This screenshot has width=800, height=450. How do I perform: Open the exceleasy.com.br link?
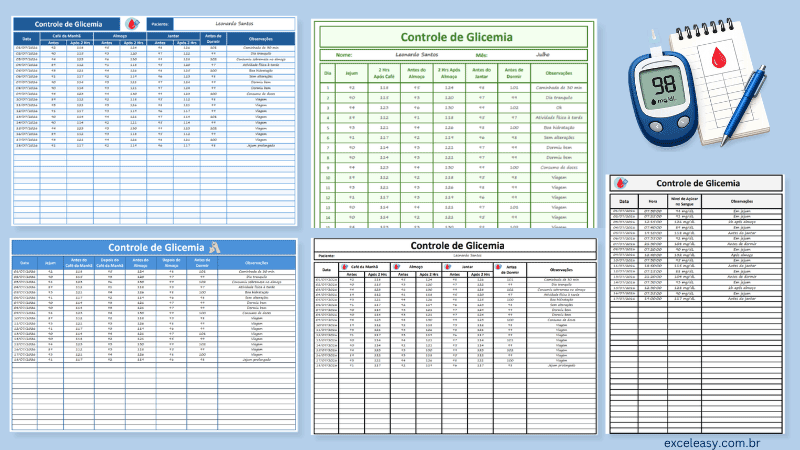[x=712, y=443]
